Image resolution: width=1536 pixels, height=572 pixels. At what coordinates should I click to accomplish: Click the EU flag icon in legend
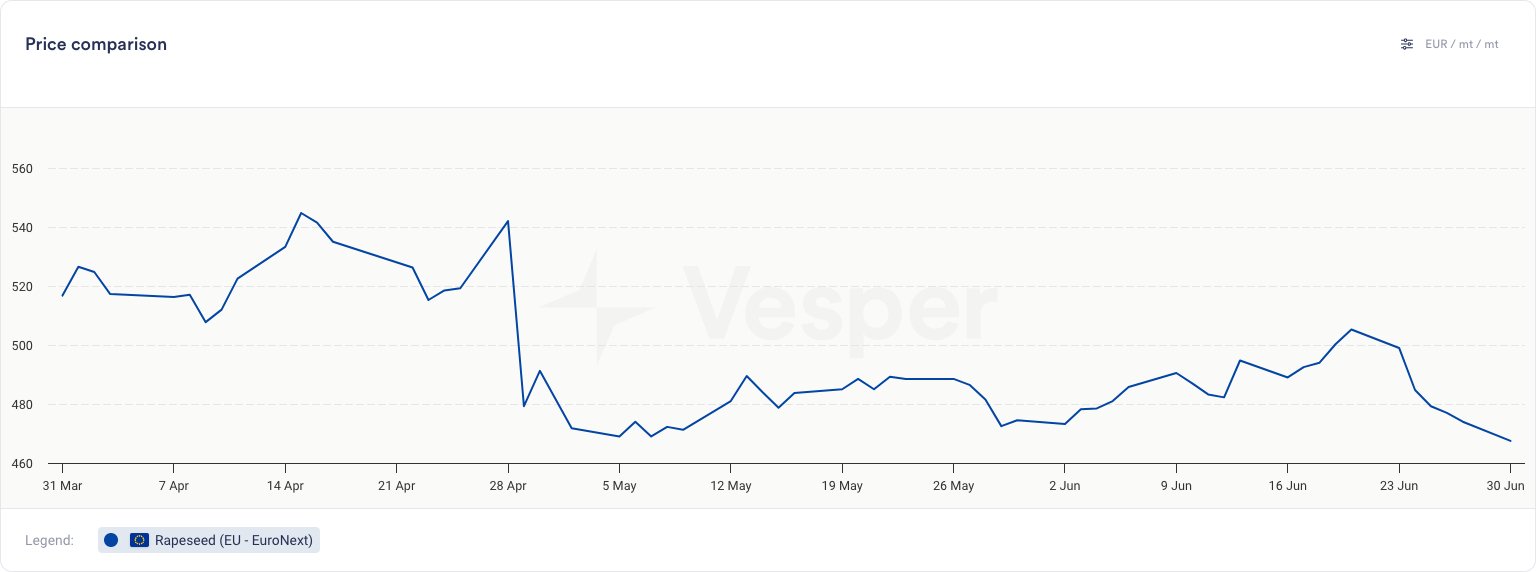tap(139, 540)
